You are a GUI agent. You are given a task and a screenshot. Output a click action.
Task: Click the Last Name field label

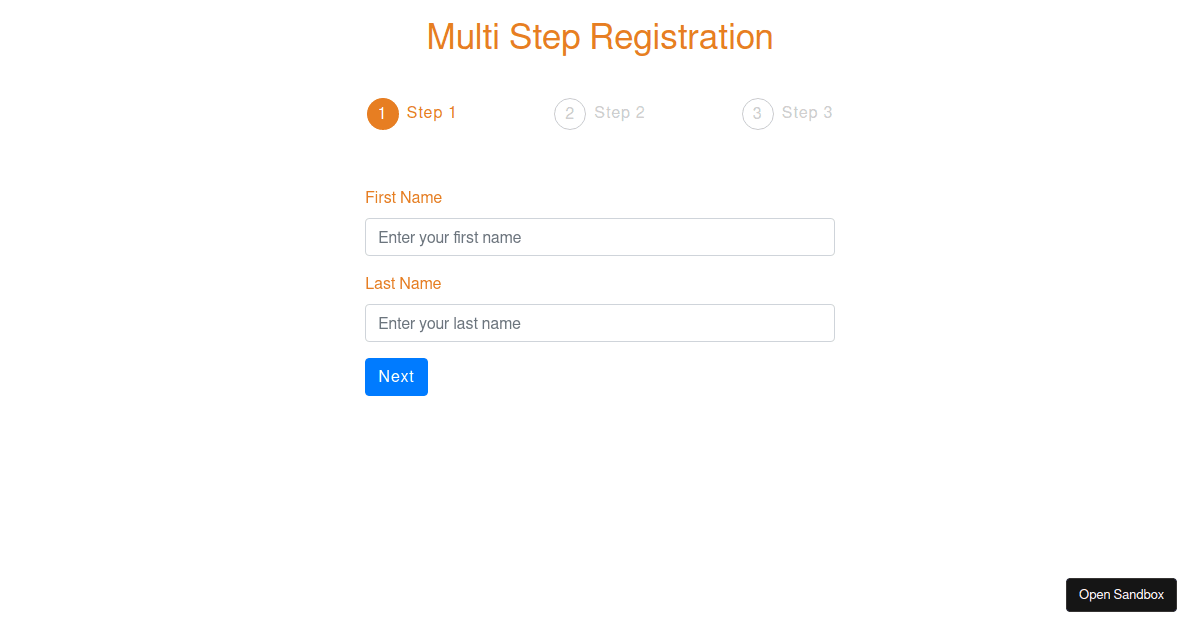(x=403, y=284)
